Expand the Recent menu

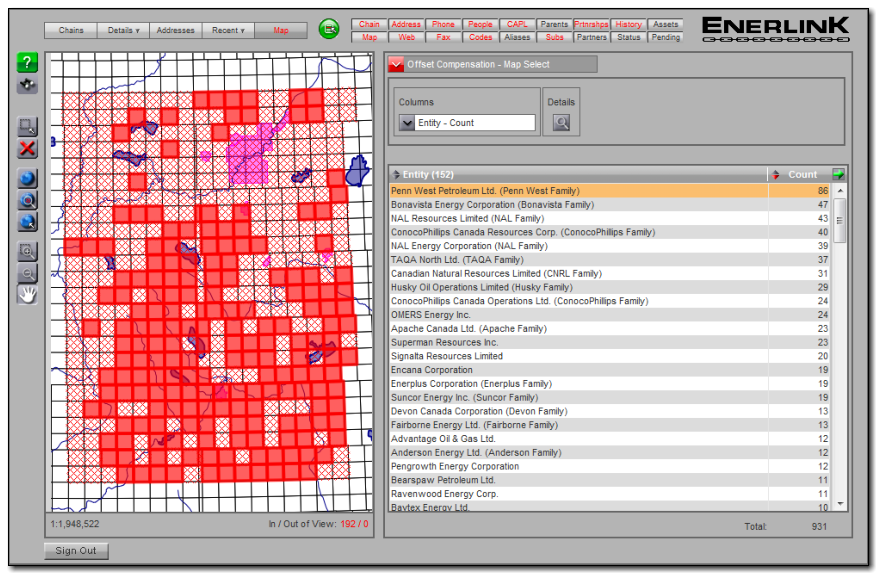coord(228,30)
